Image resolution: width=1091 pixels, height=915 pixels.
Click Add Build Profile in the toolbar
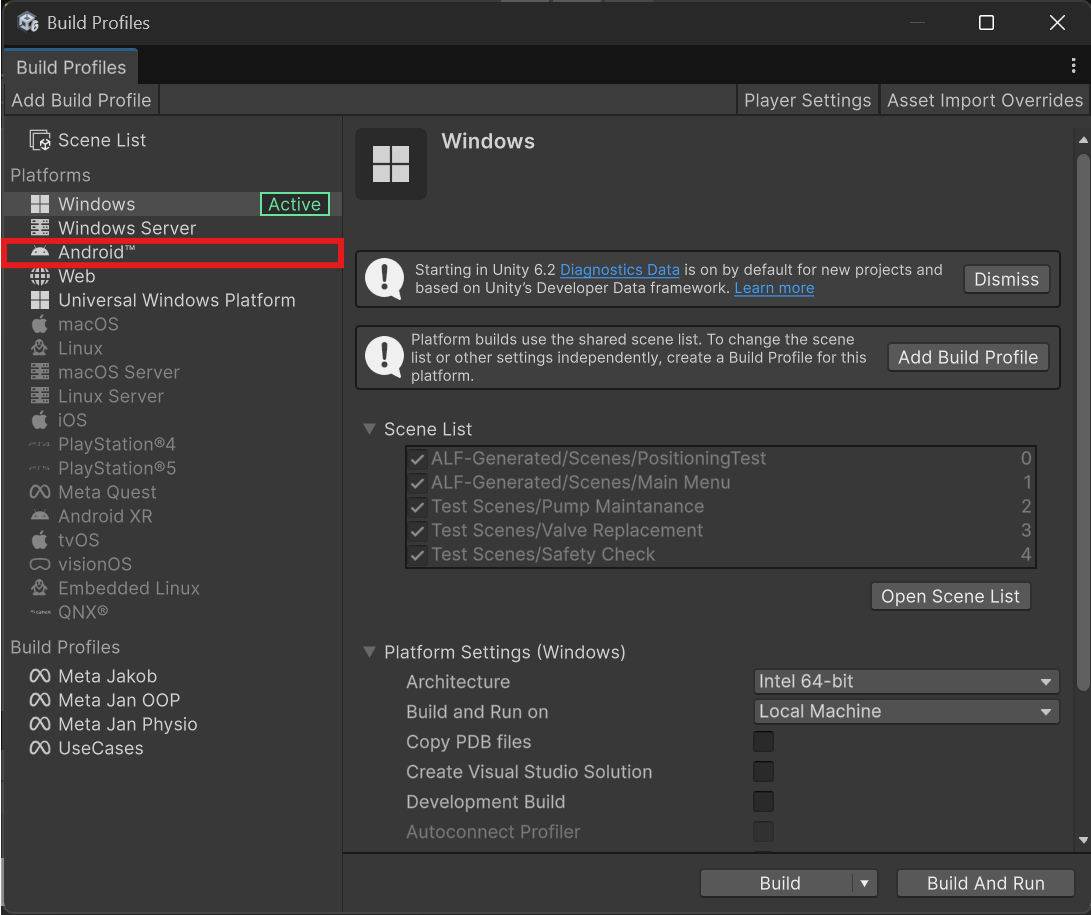pyautogui.click(x=81, y=100)
